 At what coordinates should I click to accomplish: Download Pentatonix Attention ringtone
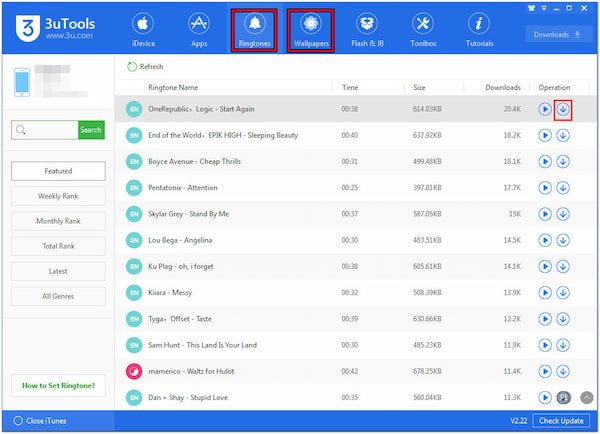[563, 188]
